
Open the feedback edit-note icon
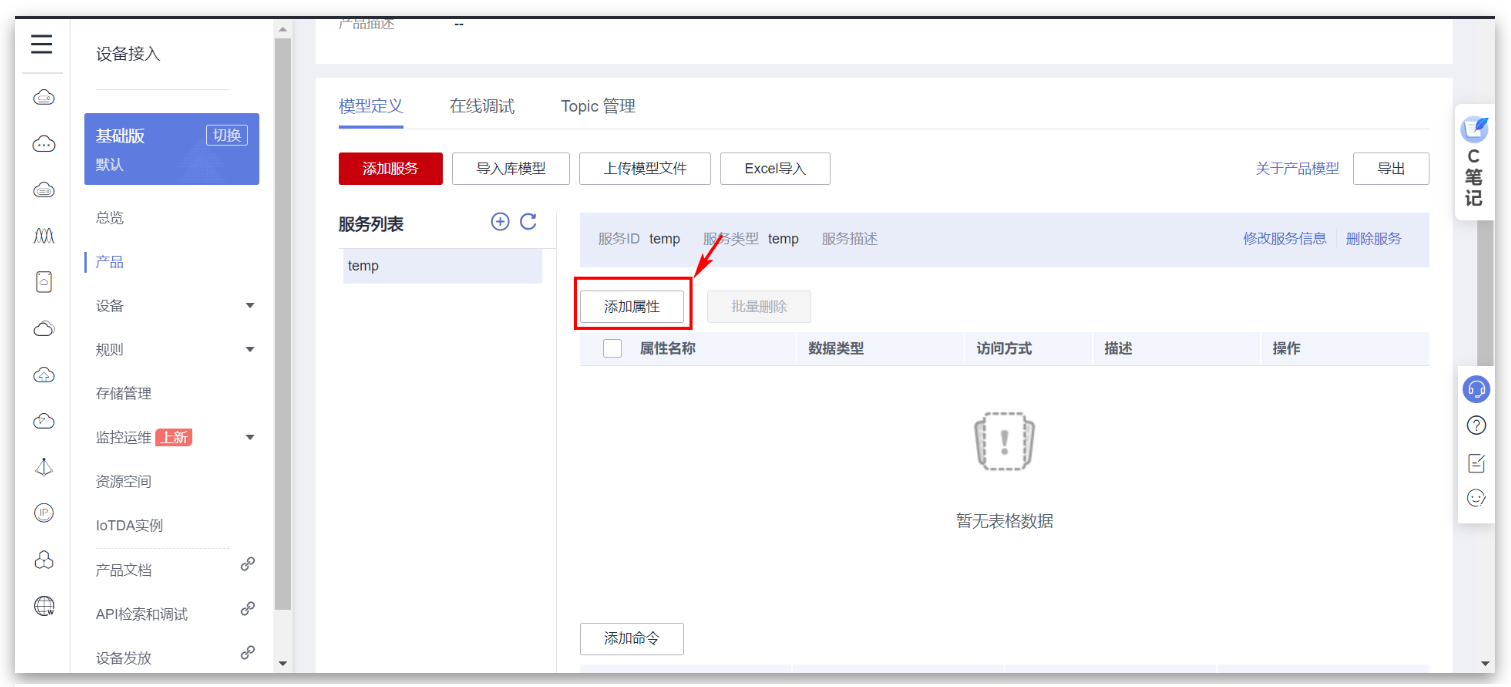[1476, 462]
